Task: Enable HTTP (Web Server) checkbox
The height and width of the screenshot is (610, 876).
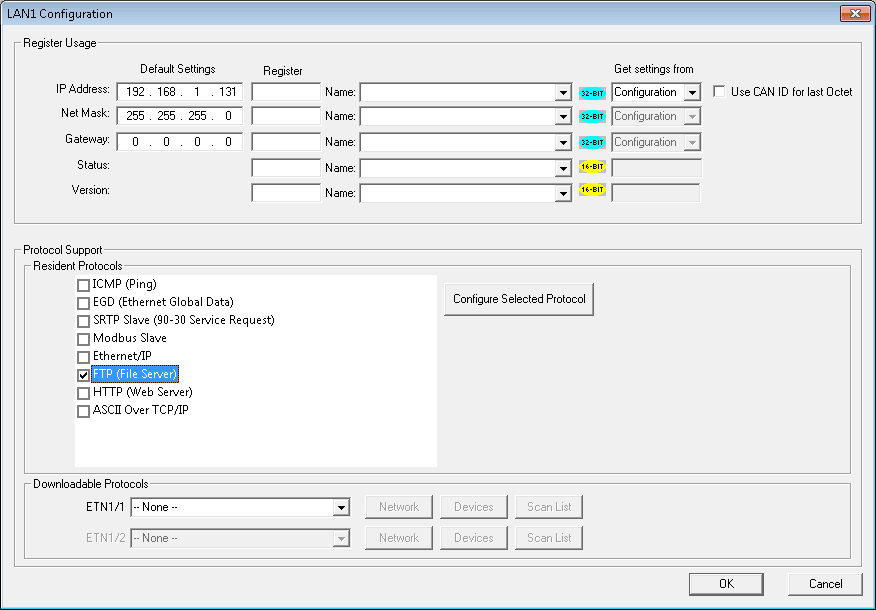Action: tap(83, 393)
